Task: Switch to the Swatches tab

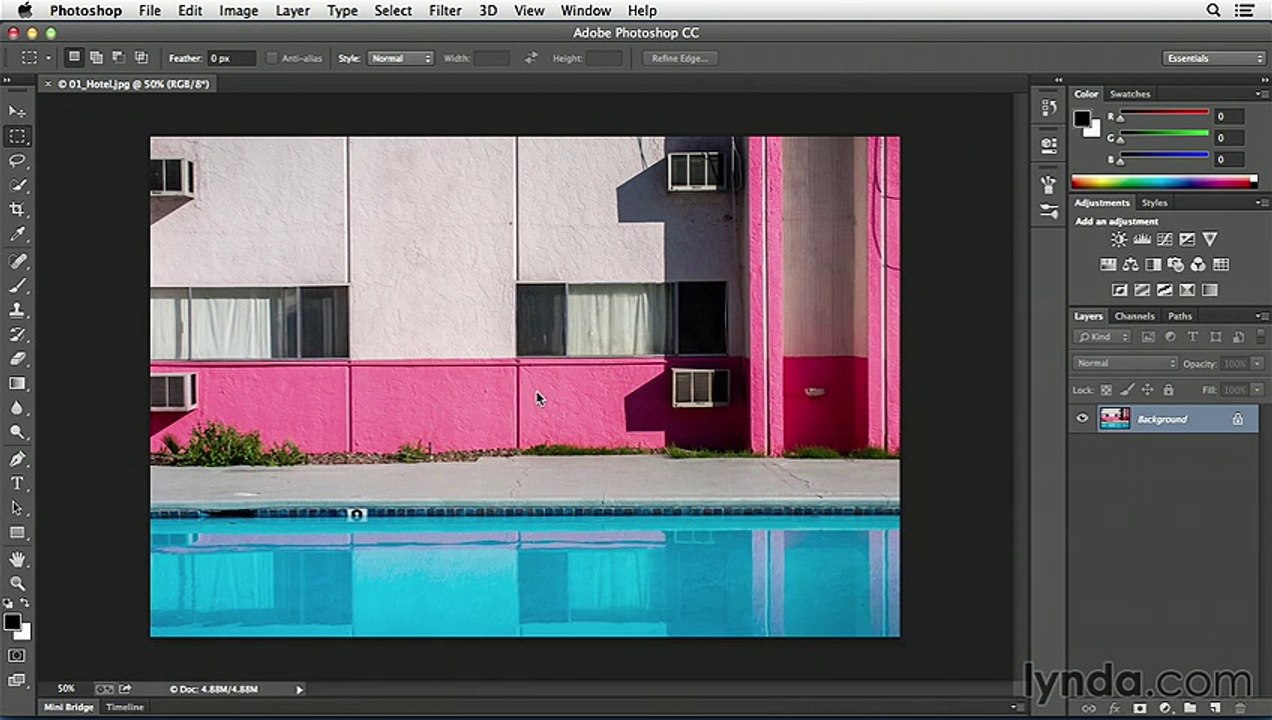Action: pyautogui.click(x=1130, y=94)
